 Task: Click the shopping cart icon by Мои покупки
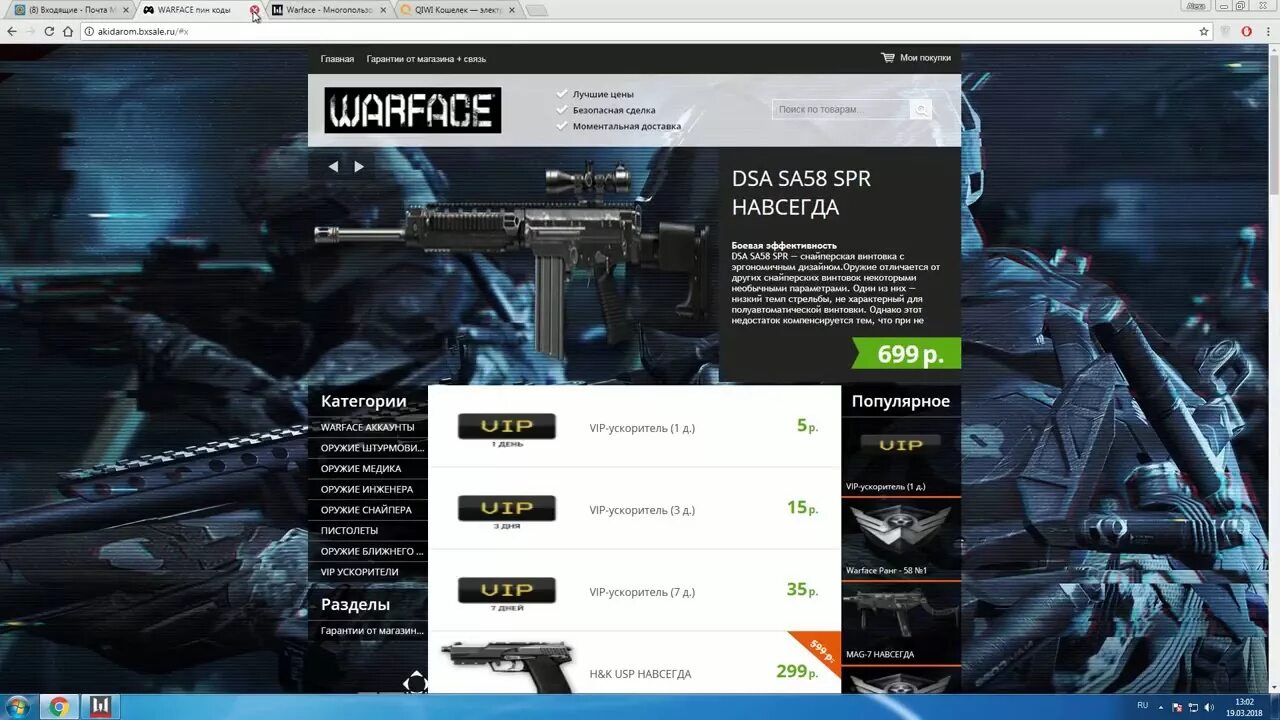[x=888, y=58]
